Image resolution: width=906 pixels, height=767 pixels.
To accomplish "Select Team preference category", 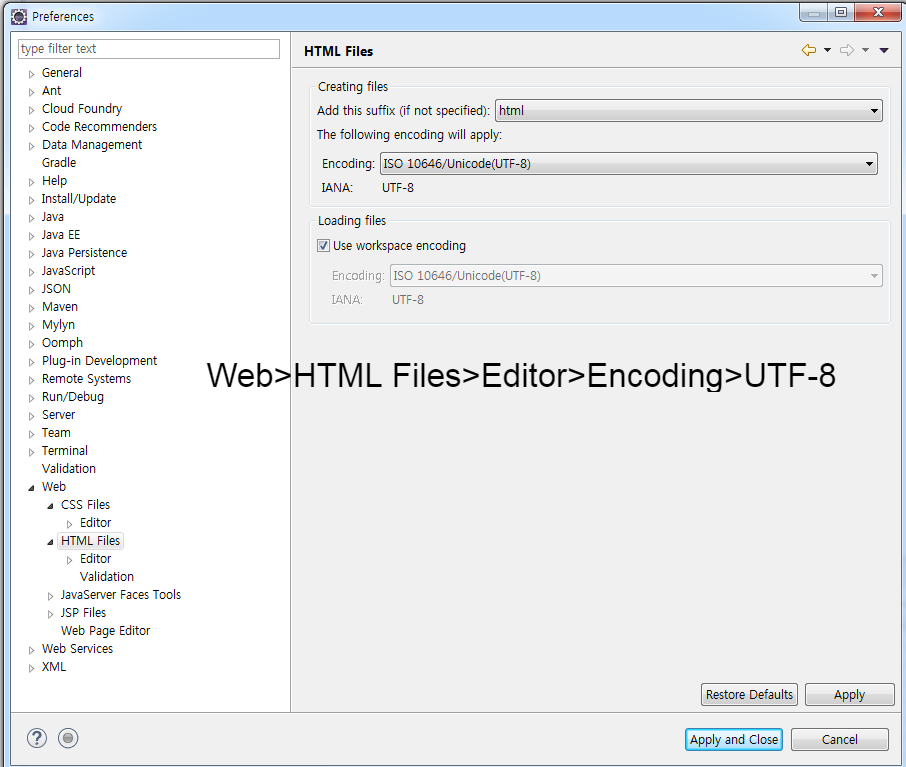I will point(56,432).
